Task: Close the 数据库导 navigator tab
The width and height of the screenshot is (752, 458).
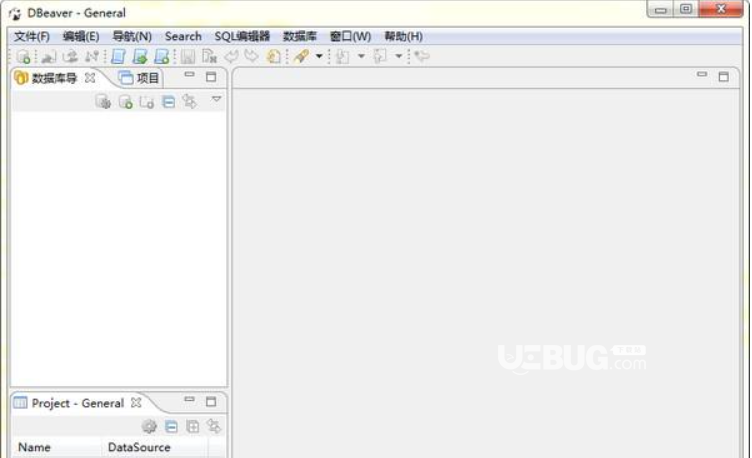Action: [x=90, y=78]
